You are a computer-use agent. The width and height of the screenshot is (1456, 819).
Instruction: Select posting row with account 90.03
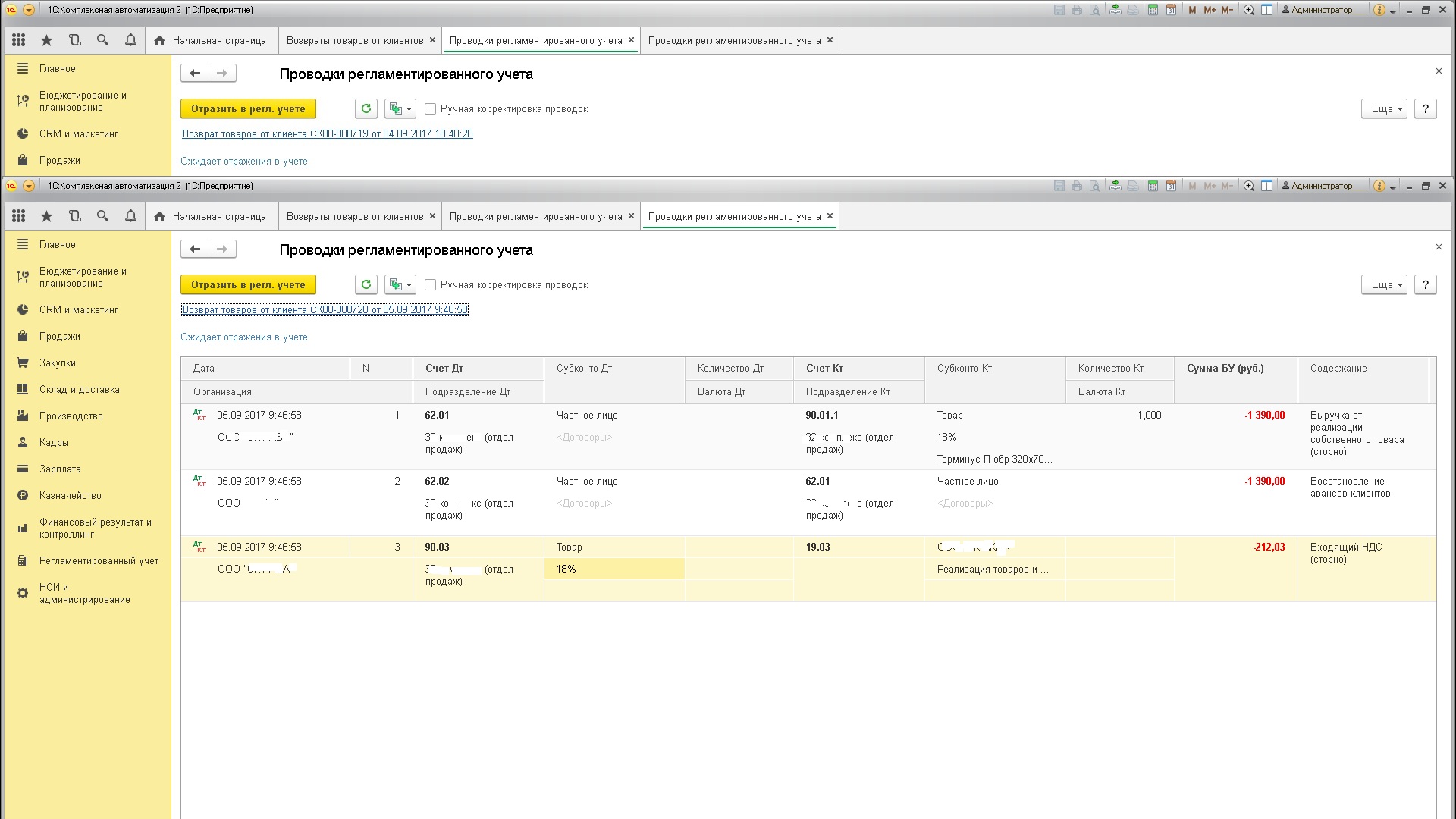(x=437, y=547)
